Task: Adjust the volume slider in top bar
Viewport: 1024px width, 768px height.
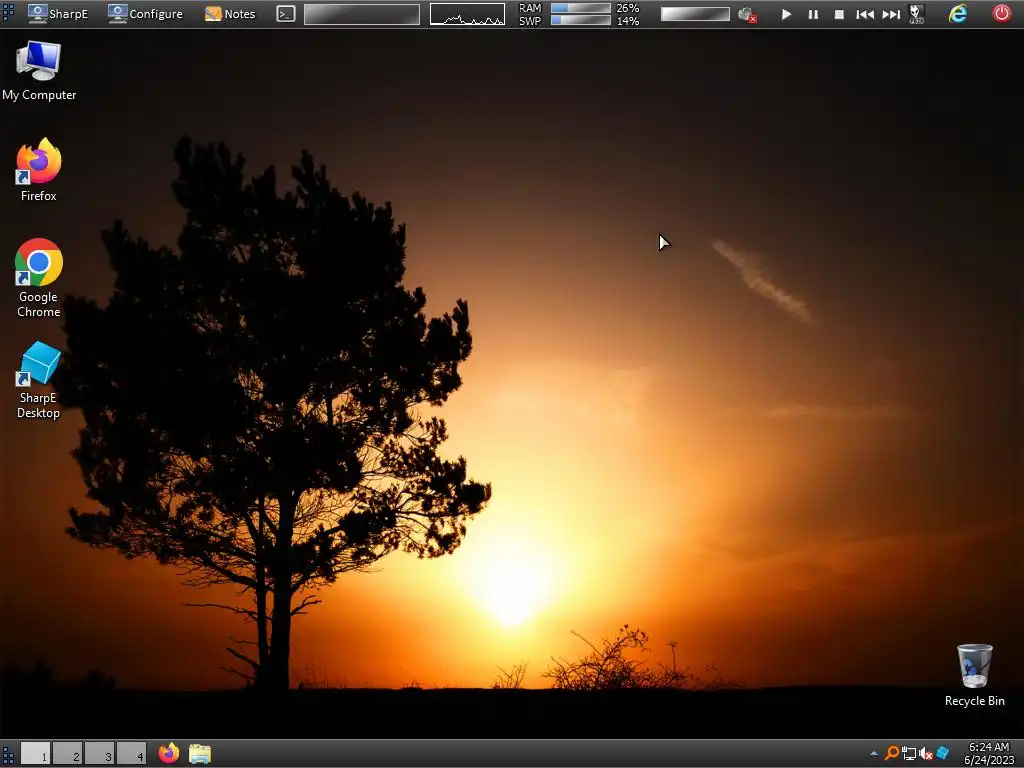Action: (x=695, y=14)
